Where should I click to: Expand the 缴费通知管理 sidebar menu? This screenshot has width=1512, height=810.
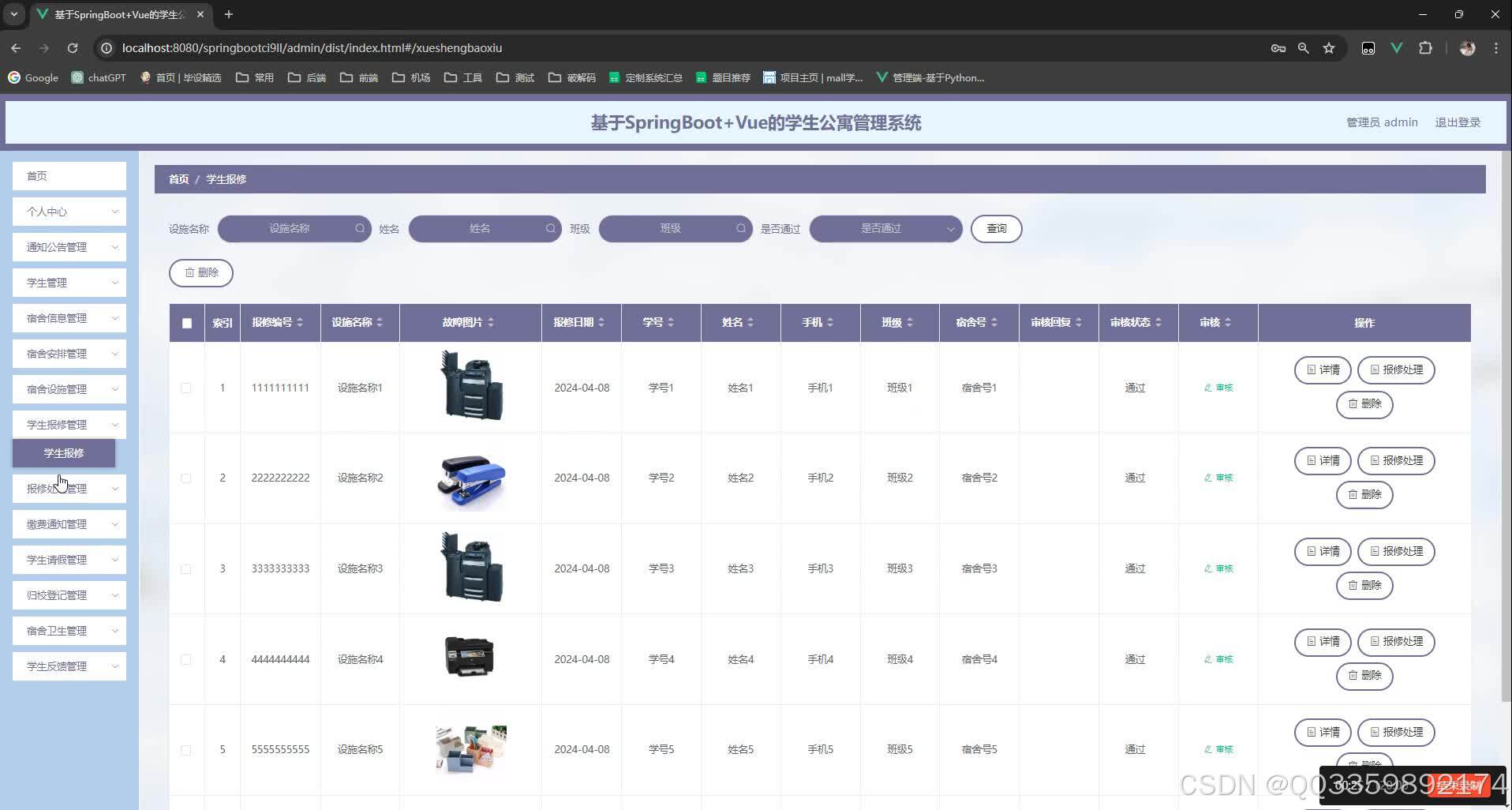(x=69, y=524)
